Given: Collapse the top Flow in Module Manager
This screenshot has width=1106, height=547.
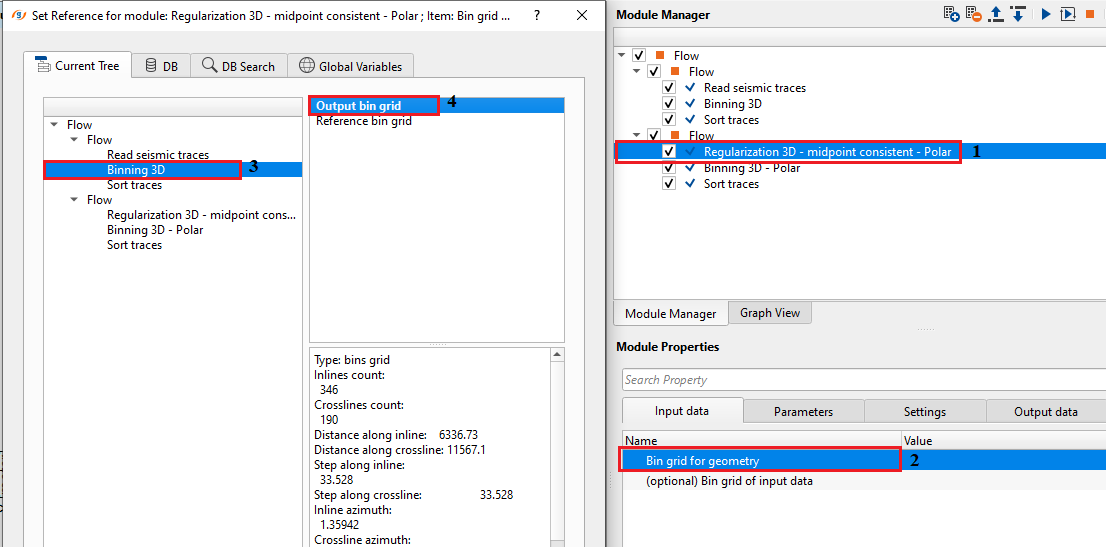Looking at the screenshot, I should click(621, 55).
